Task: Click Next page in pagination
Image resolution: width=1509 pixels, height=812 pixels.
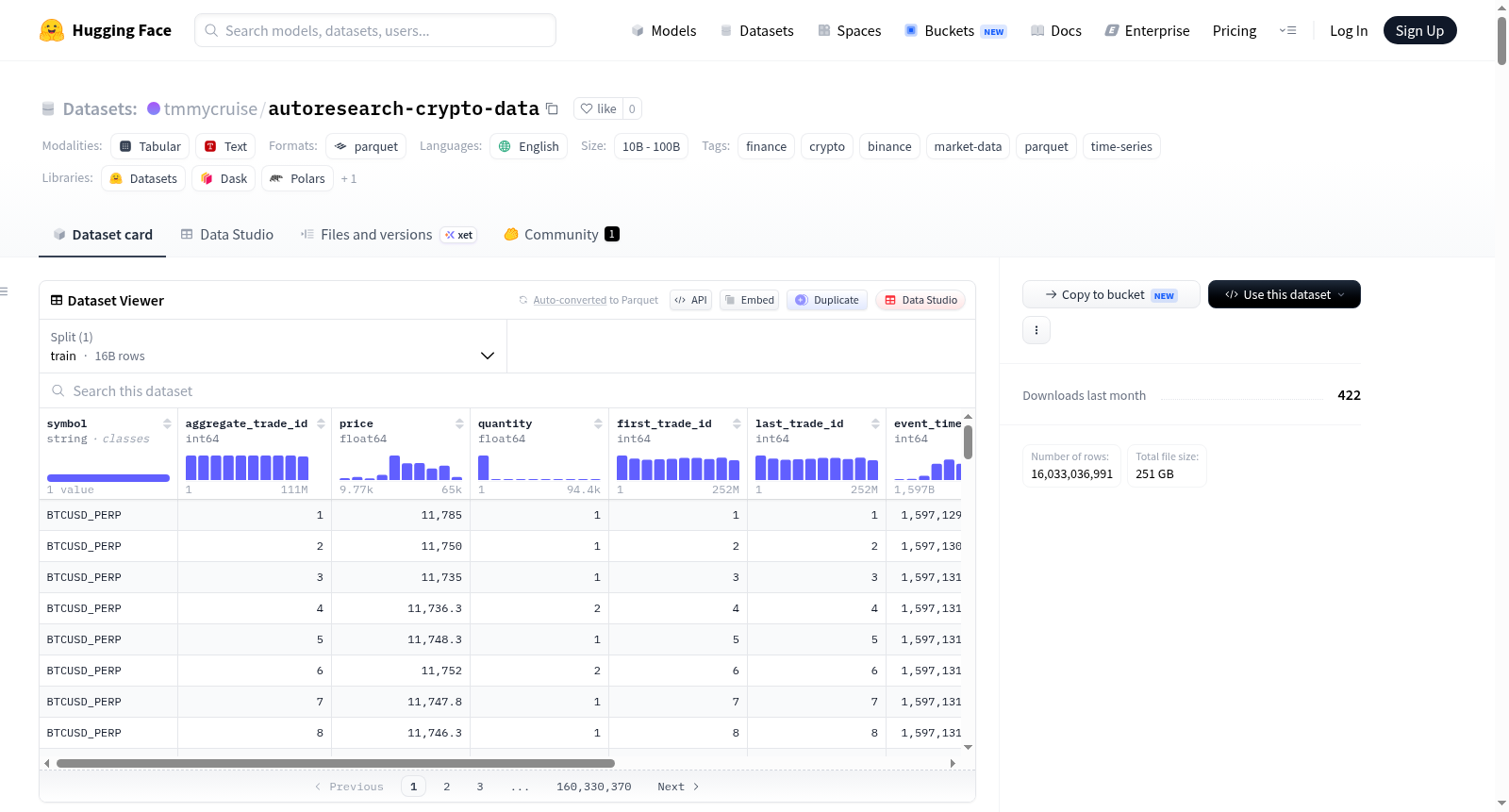Action: [678, 787]
